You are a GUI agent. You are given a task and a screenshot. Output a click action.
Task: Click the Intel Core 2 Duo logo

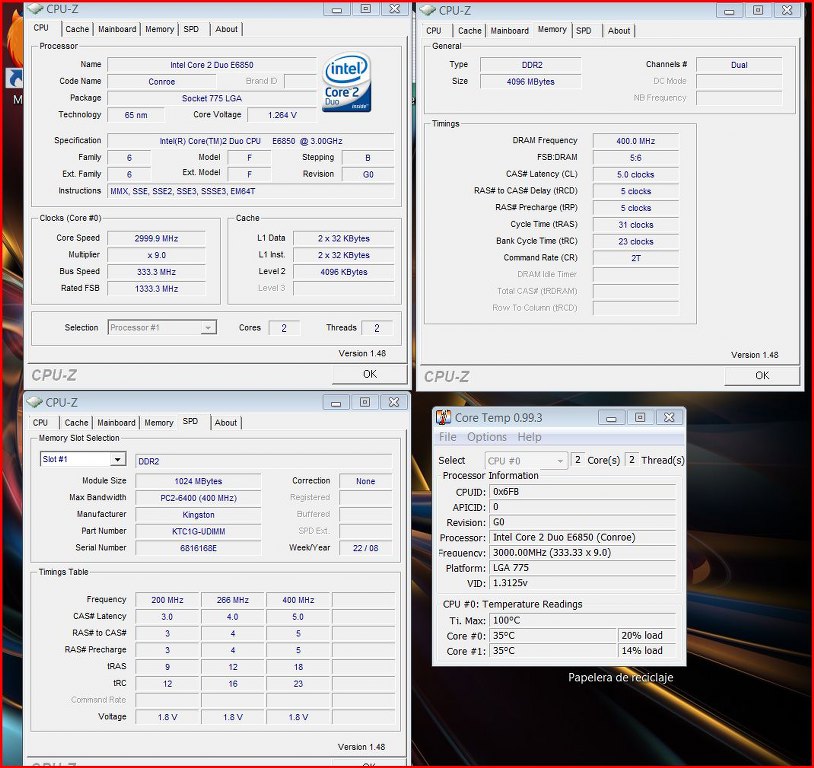347,83
